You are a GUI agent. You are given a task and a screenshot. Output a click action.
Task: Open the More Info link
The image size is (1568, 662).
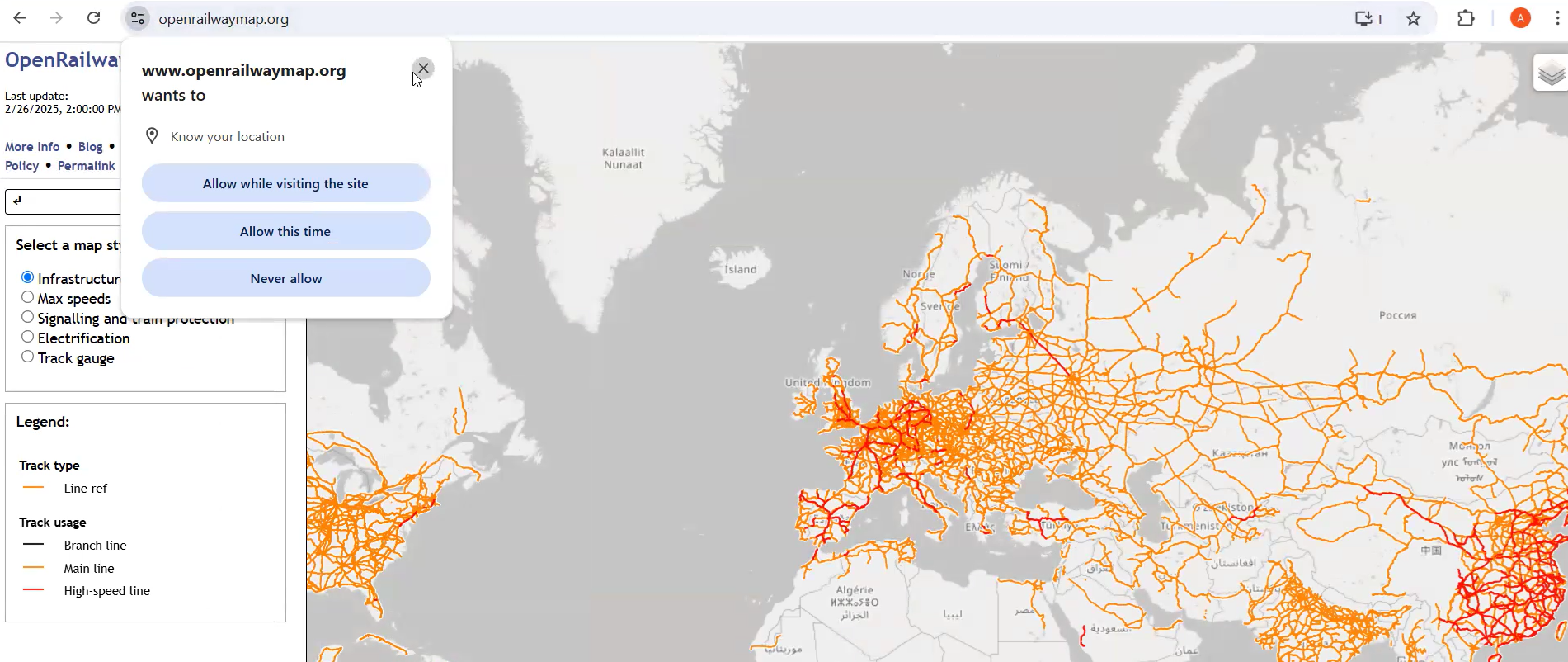click(32, 146)
